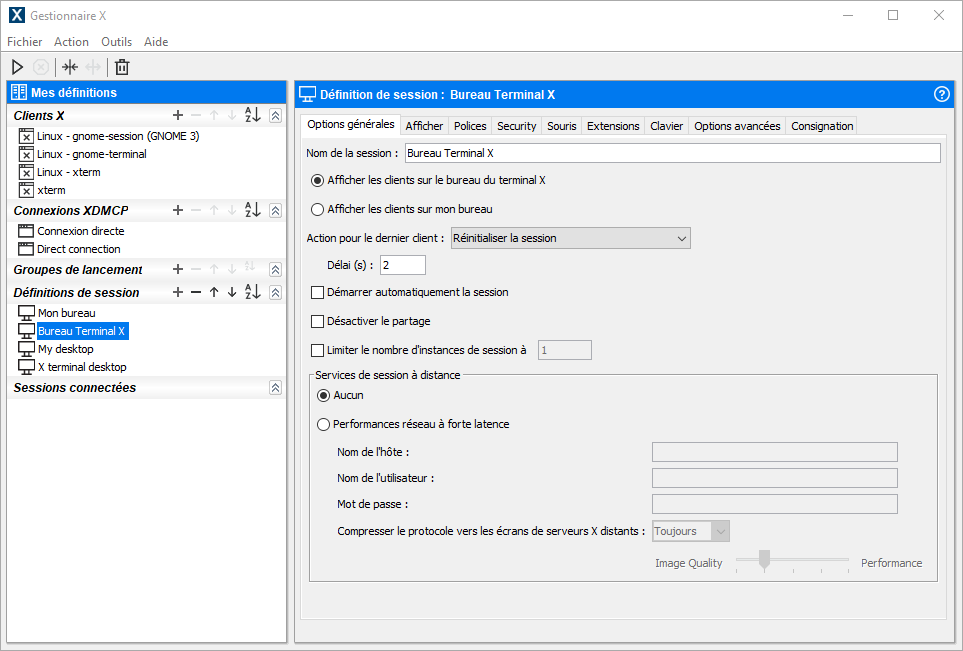The width and height of the screenshot is (963, 651).
Task: Click the trash delete icon in toolbar
Action: 122,67
